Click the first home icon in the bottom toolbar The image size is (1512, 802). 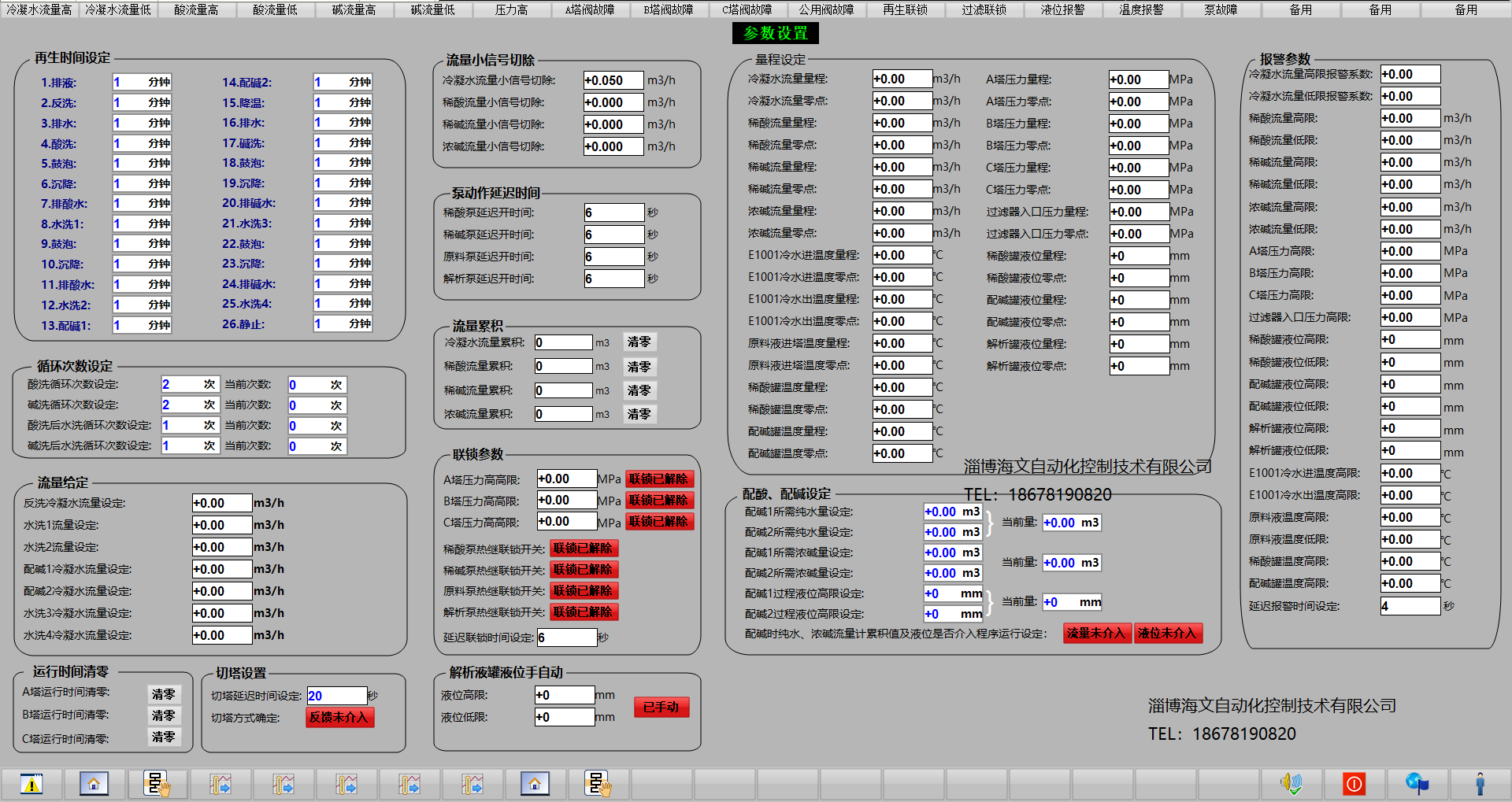click(x=94, y=784)
